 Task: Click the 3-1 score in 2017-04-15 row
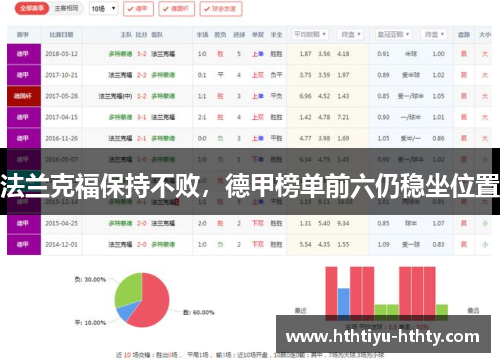pyautogui.click(x=142, y=117)
